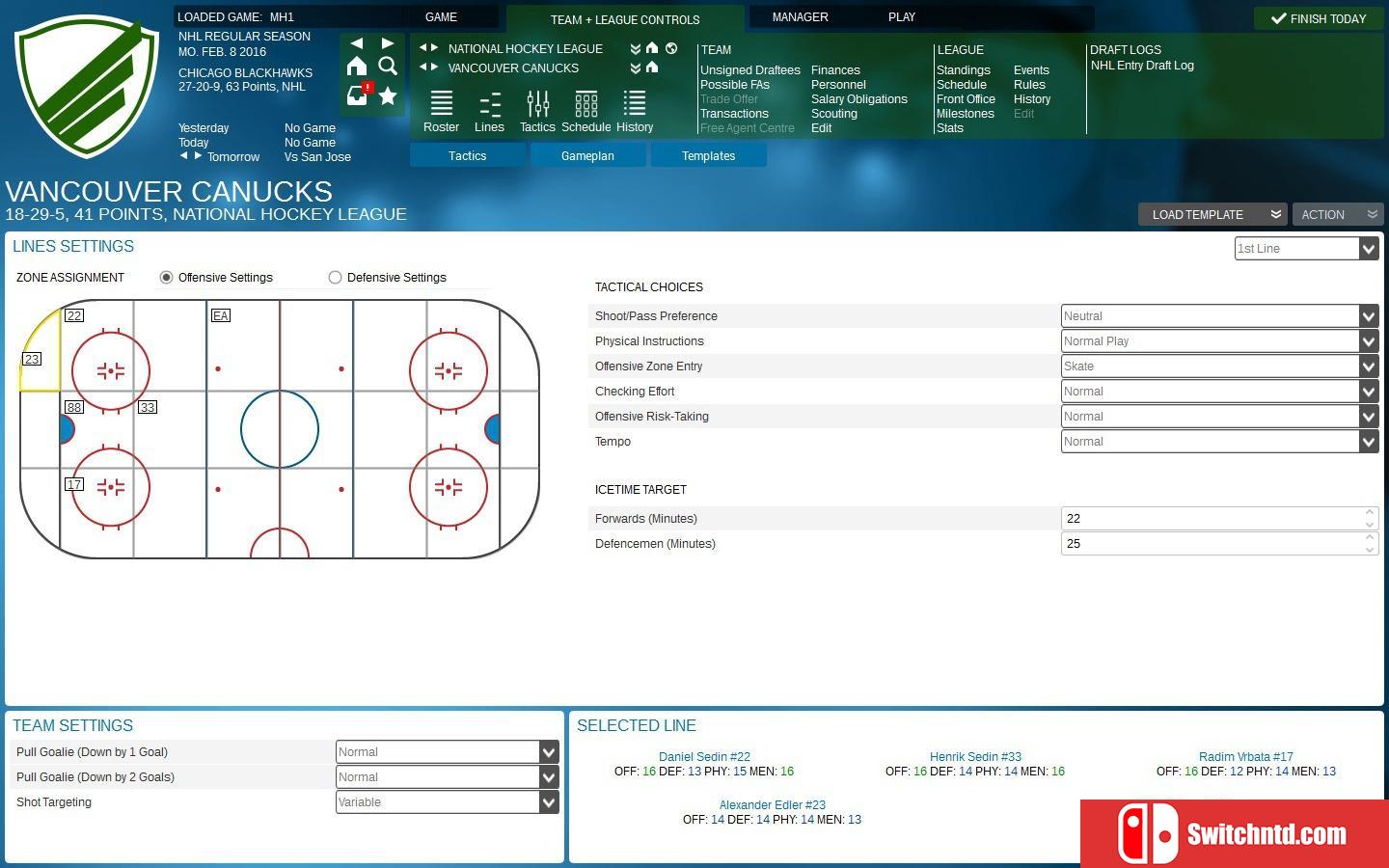Click the team shield logo
Screen dimensions: 1389x868
[x=87, y=87]
